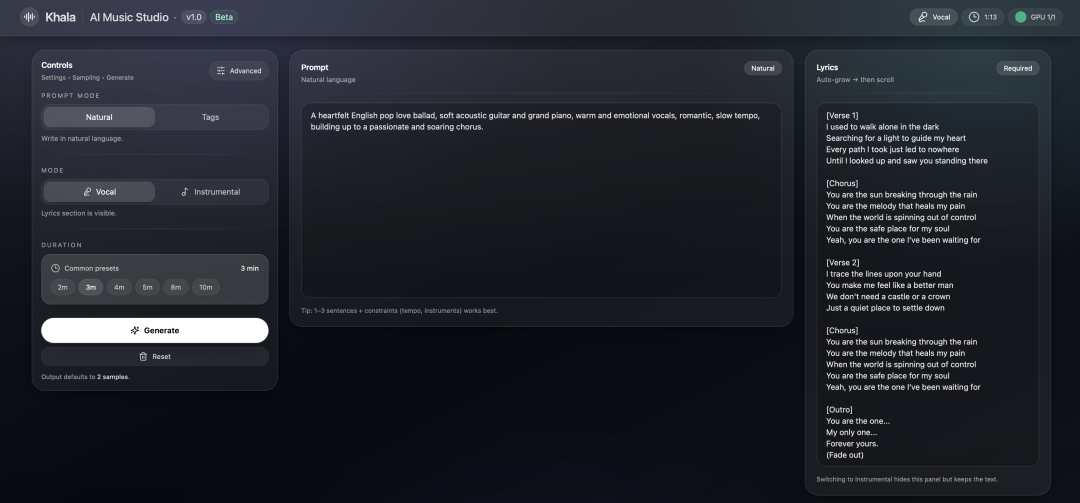Click the trash icon on Reset

click(x=143, y=357)
